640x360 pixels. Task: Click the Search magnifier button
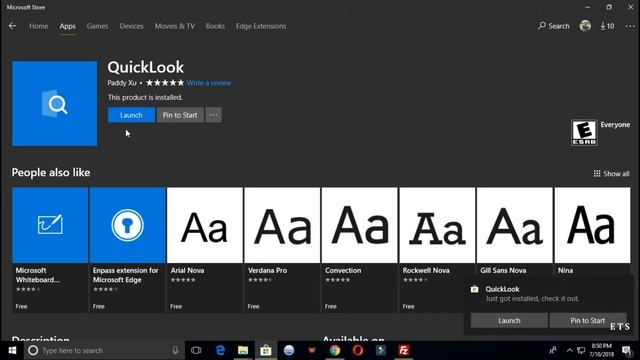(x=553, y=26)
